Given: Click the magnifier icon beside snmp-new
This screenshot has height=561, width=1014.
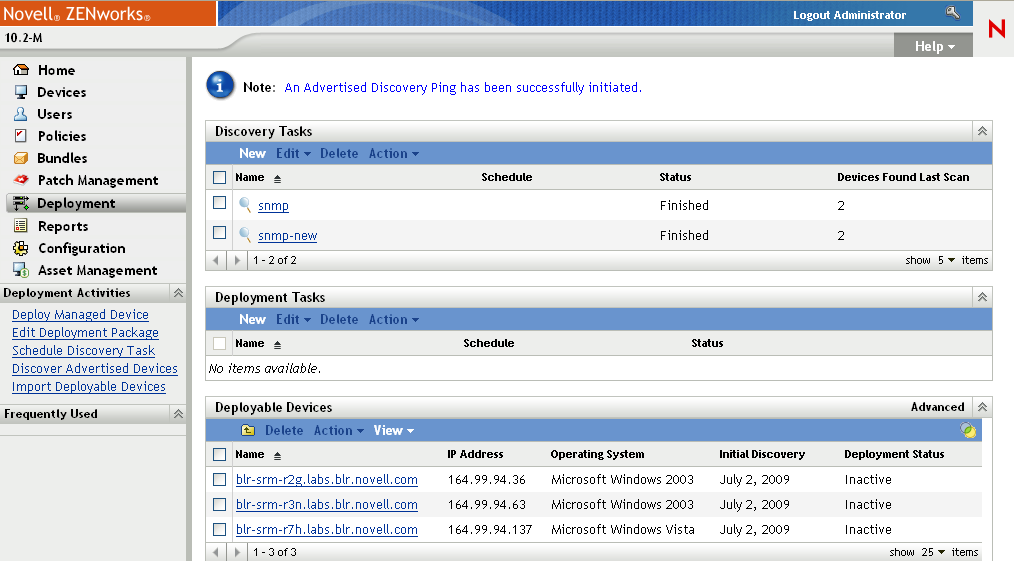Looking at the screenshot, I should 245,235.
